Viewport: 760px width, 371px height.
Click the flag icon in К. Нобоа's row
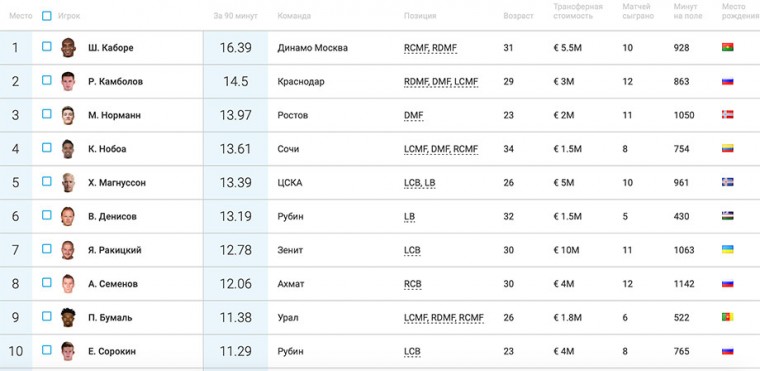tap(728, 148)
